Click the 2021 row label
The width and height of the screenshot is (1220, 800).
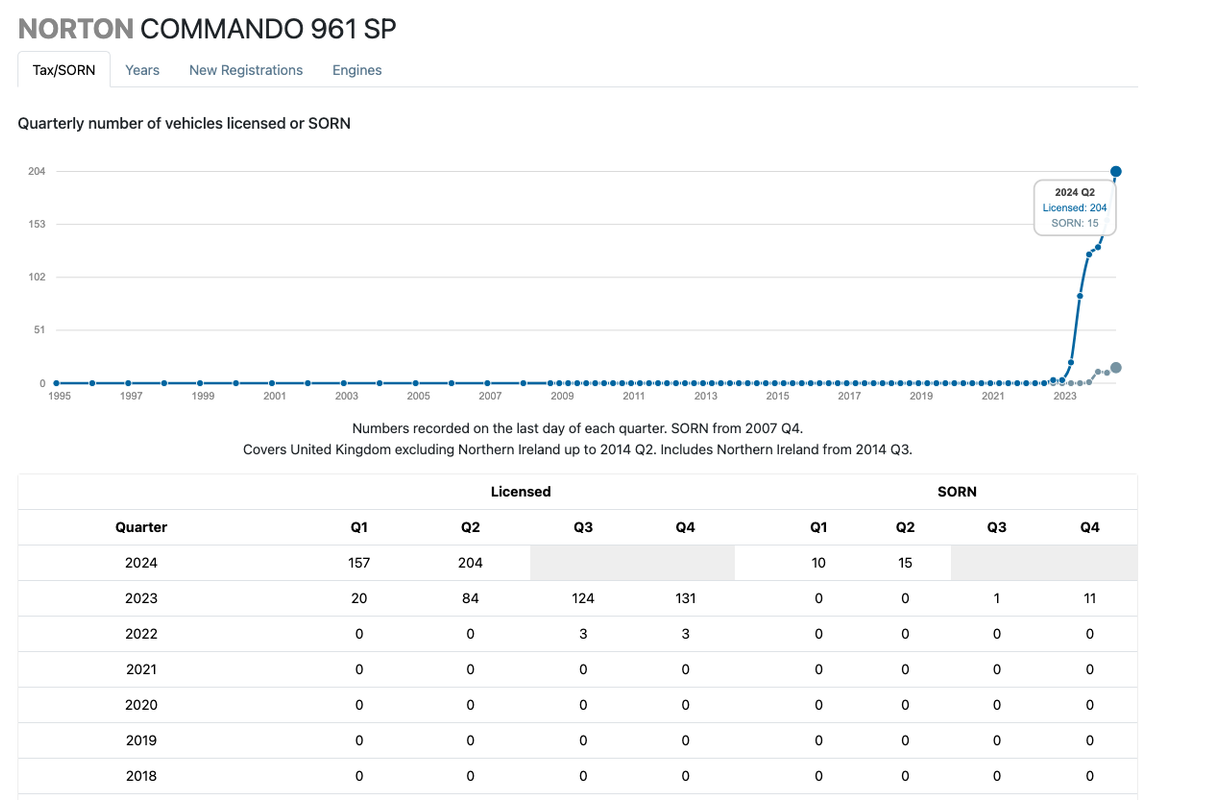tap(141, 669)
